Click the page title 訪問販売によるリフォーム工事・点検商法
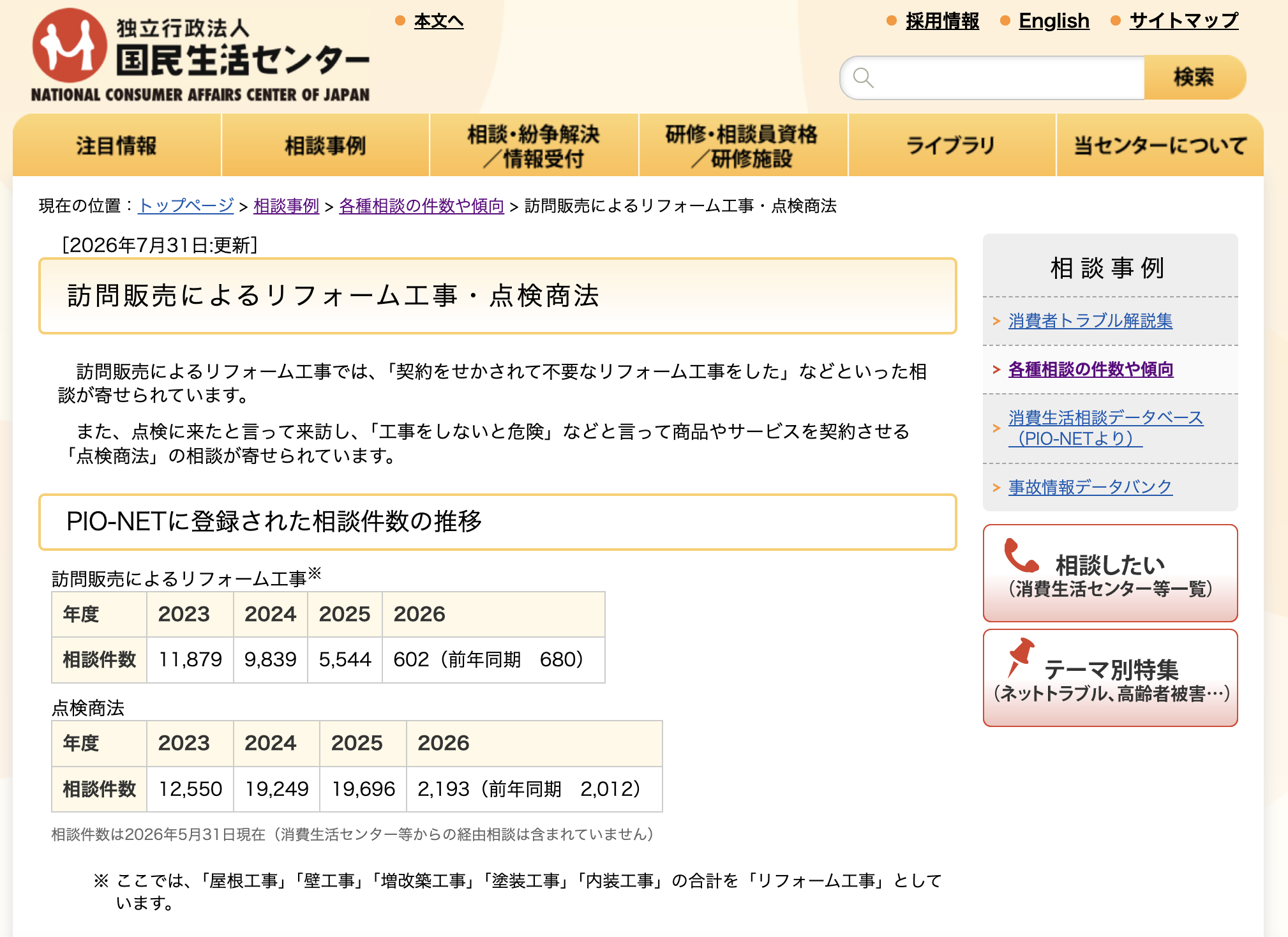This screenshot has height=937, width=1288. (x=333, y=296)
